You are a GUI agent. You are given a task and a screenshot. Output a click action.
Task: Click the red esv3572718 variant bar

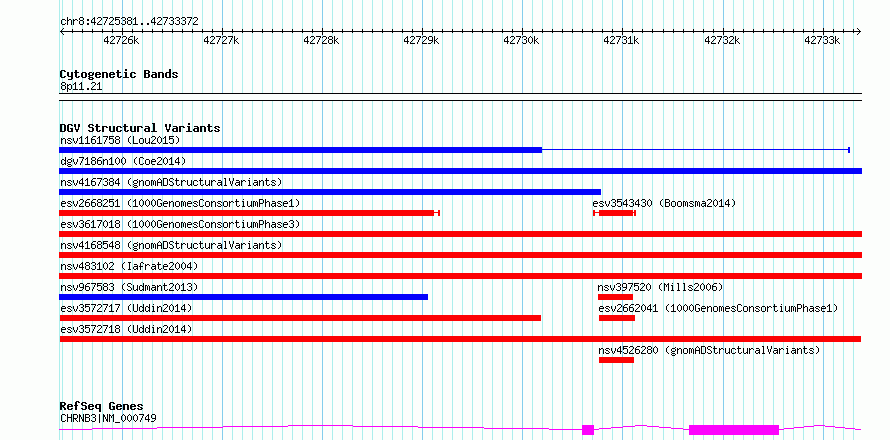tap(460, 339)
